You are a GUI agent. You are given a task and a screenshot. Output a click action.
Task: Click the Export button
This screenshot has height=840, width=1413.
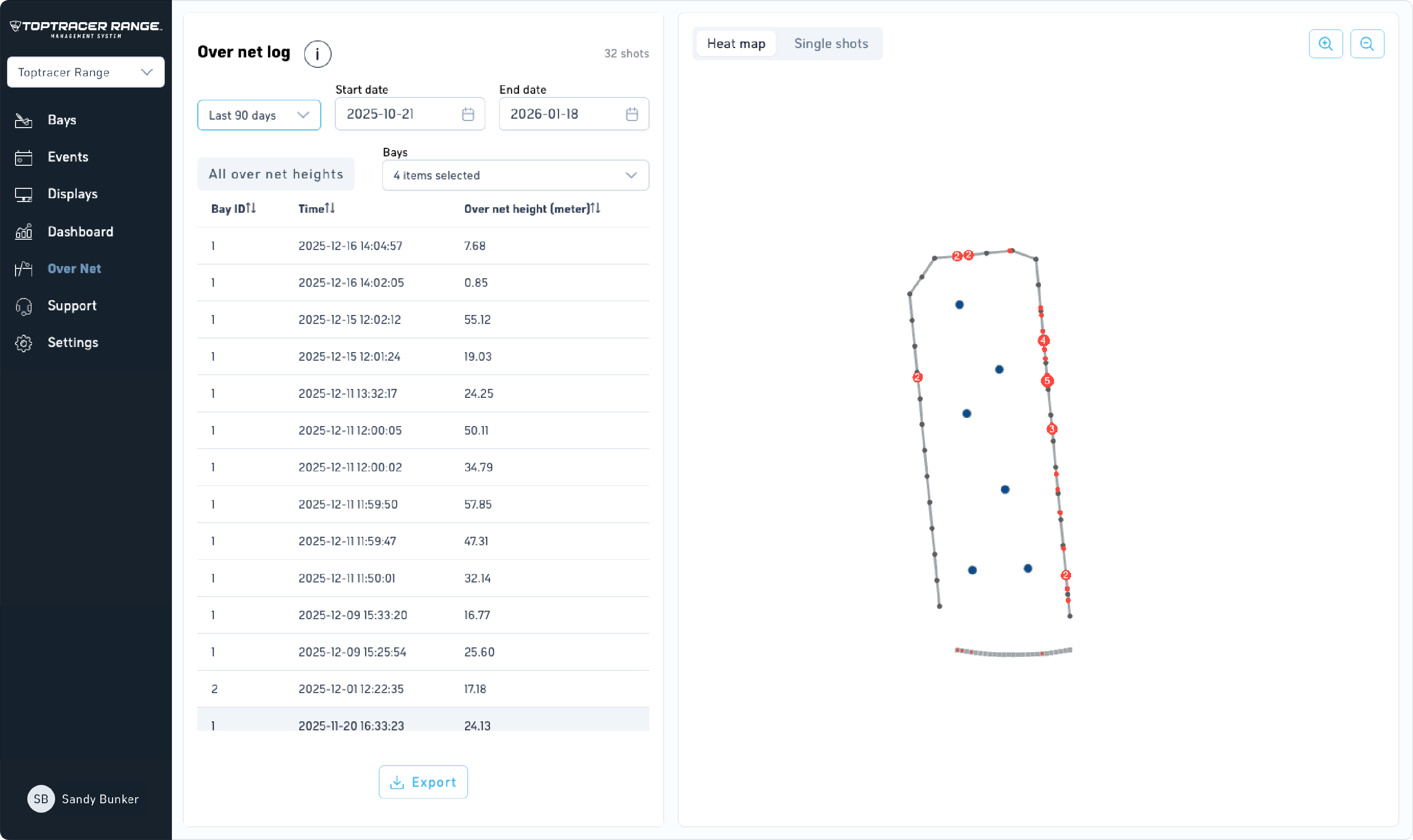click(423, 782)
